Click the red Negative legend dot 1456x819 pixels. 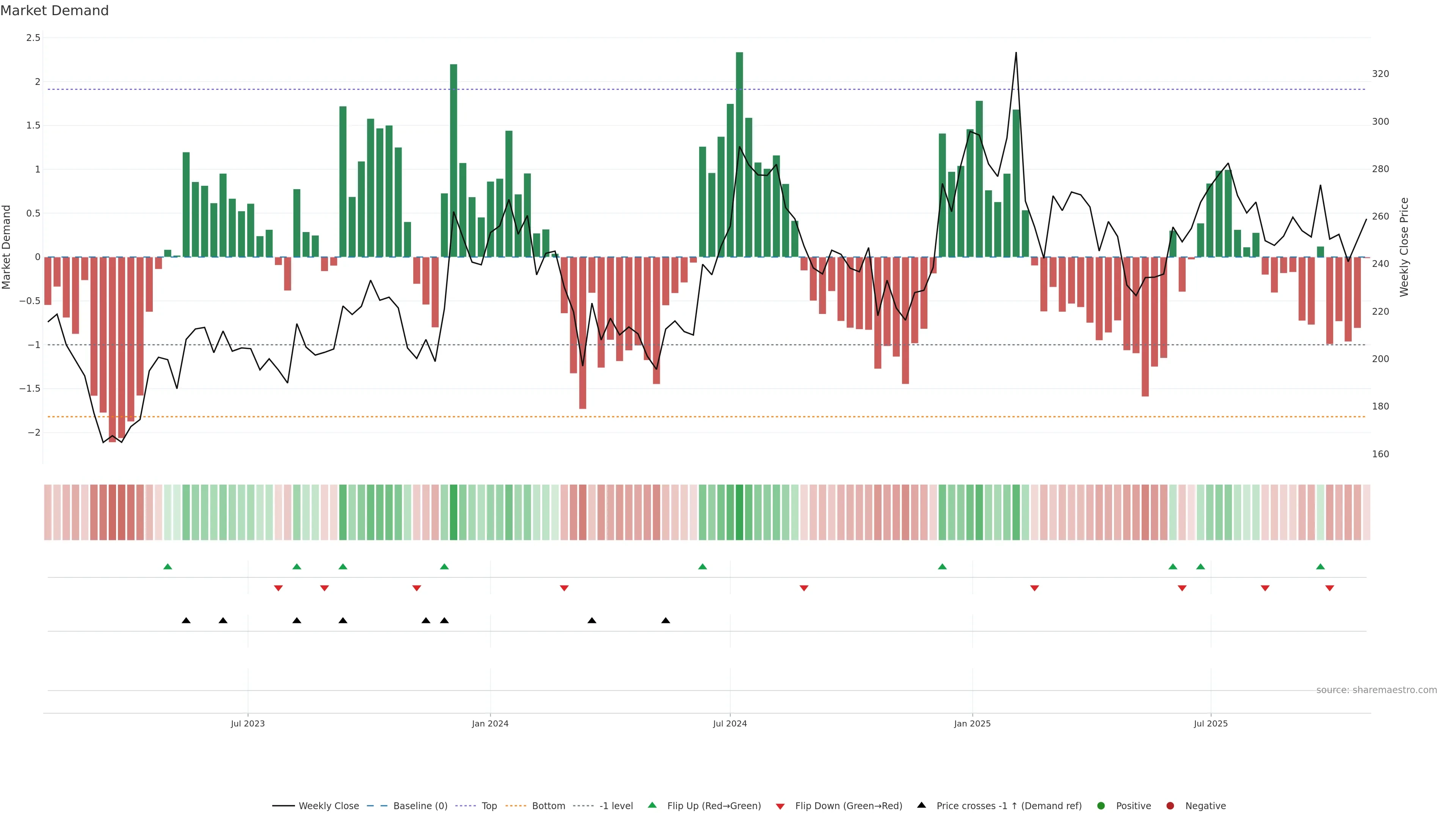[1170, 806]
